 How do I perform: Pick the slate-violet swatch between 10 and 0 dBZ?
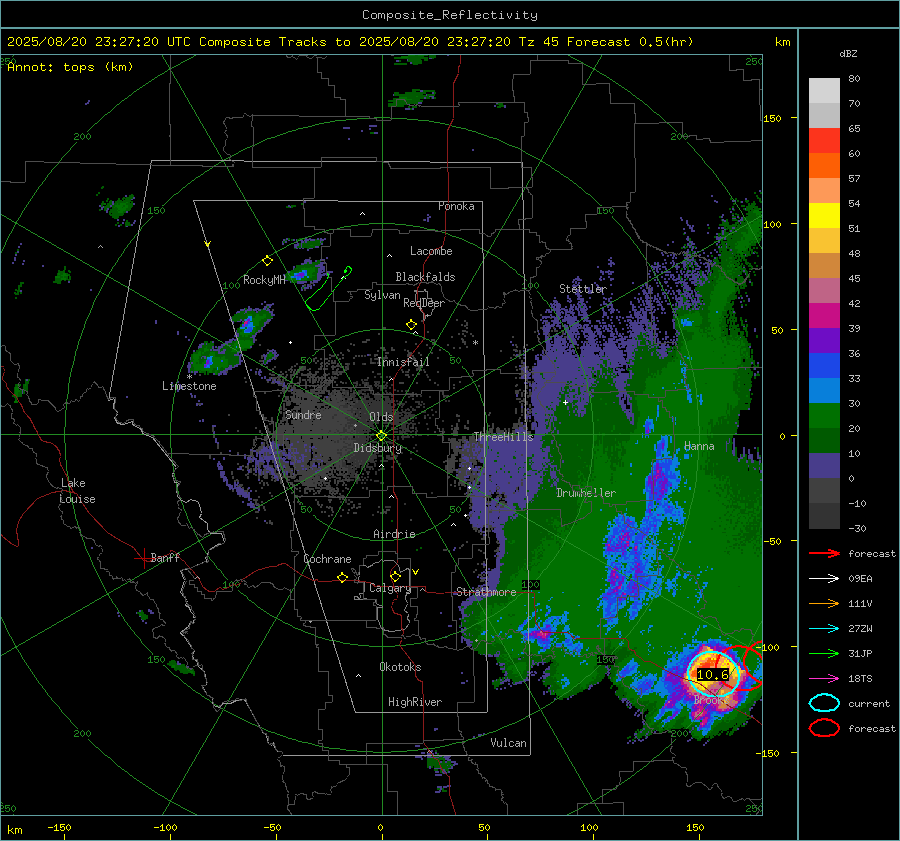pyautogui.click(x=824, y=466)
